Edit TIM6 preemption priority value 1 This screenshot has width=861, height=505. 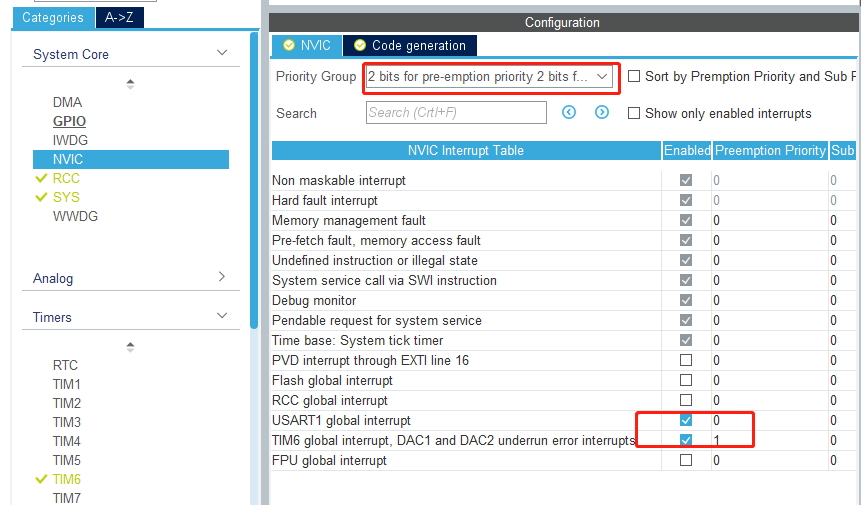[x=770, y=440]
